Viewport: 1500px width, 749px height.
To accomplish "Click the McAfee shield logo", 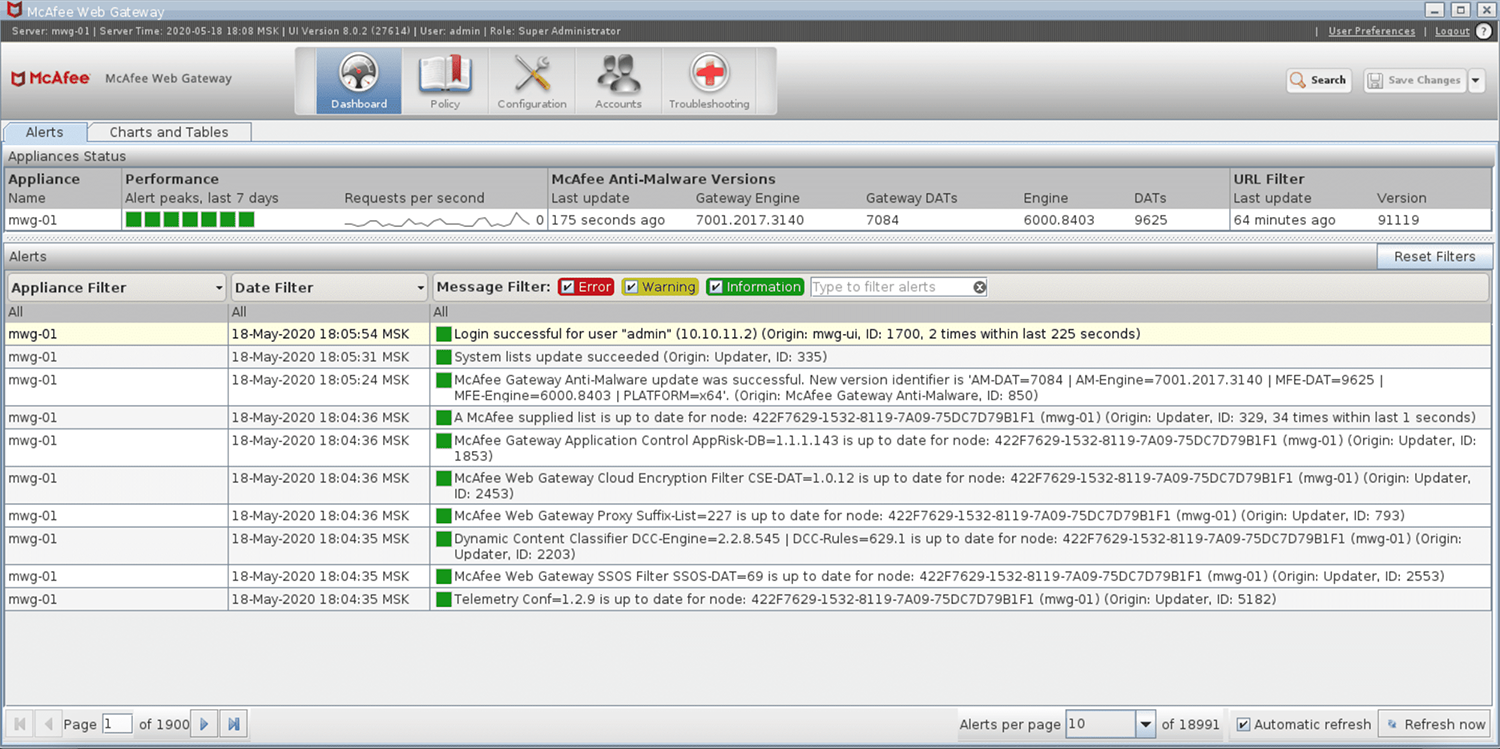I will pos(18,79).
